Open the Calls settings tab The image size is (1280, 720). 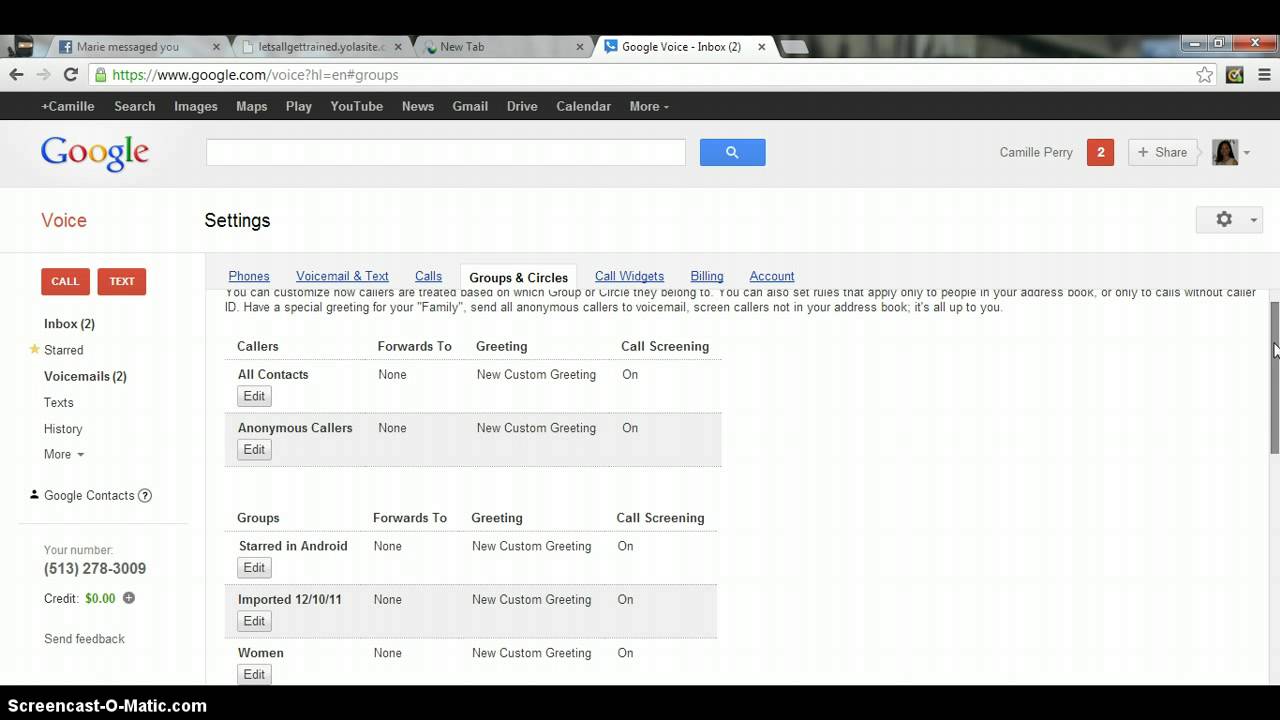(x=428, y=276)
